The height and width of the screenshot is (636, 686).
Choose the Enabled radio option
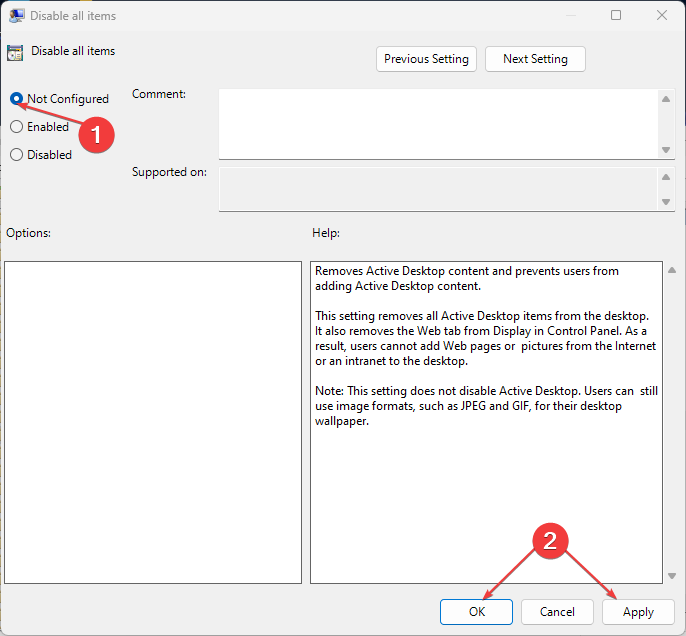(x=17, y=127)
